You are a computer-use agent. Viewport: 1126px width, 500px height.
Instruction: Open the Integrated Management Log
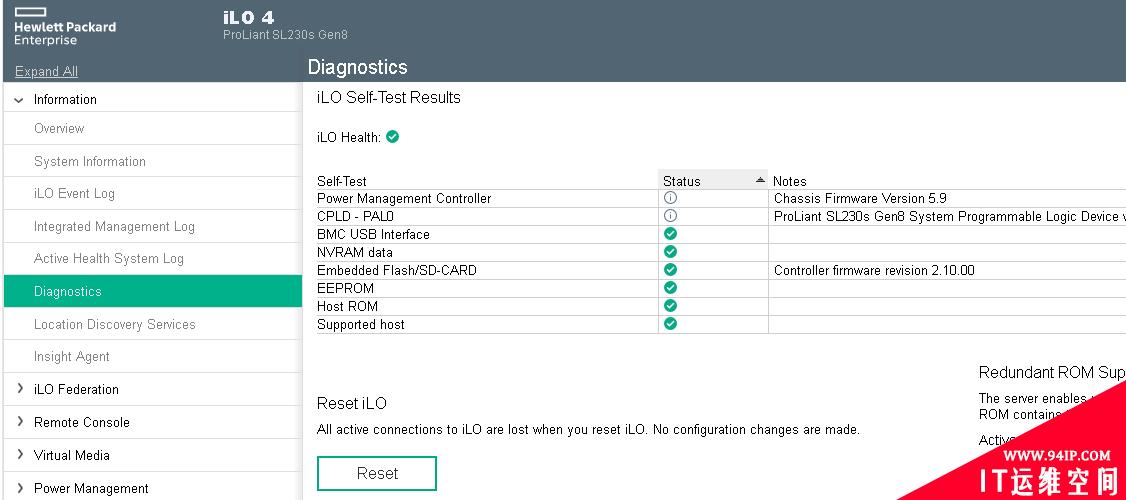tap(114, 226)
